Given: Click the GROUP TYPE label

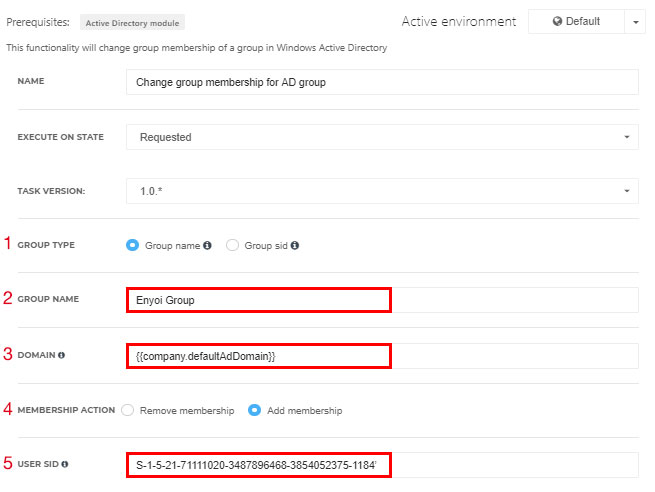Looking at the screenshot, I should coord(46,245).
